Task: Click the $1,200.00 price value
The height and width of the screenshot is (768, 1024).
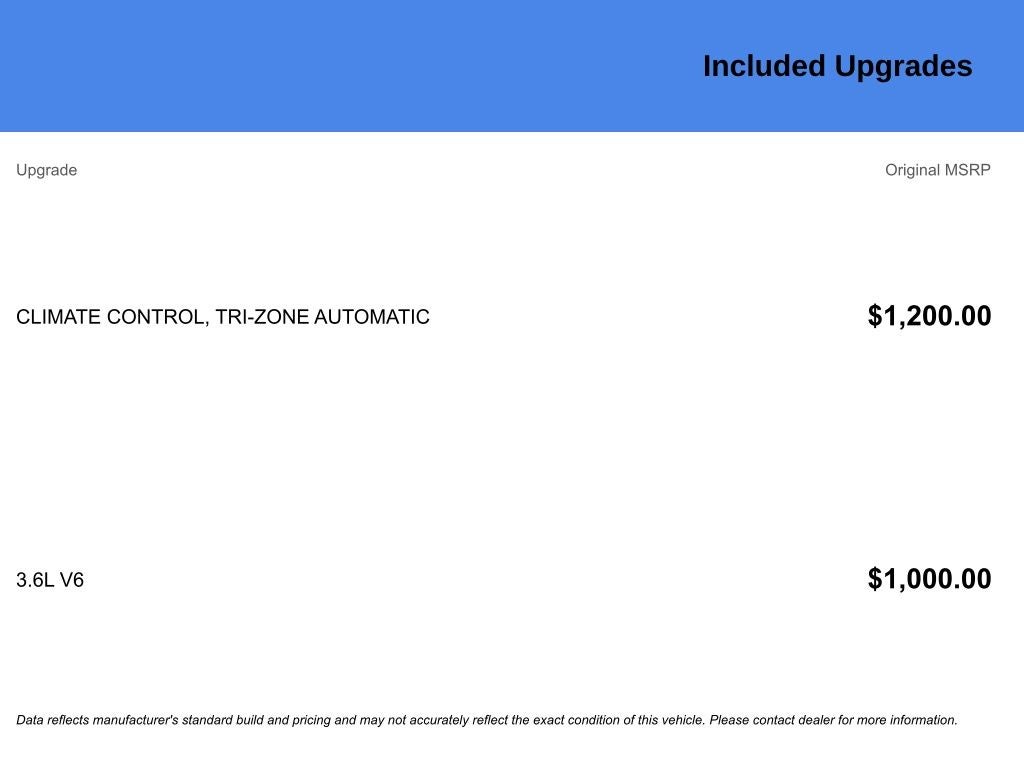Action: [929, 316]
